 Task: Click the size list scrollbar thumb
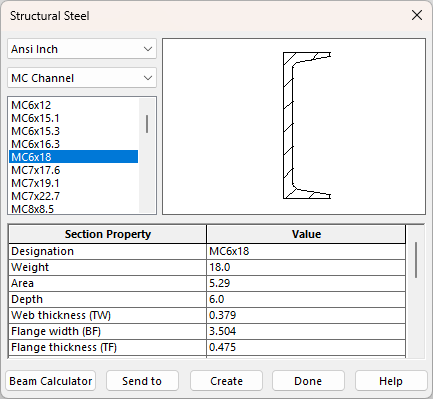coord(147,124)
